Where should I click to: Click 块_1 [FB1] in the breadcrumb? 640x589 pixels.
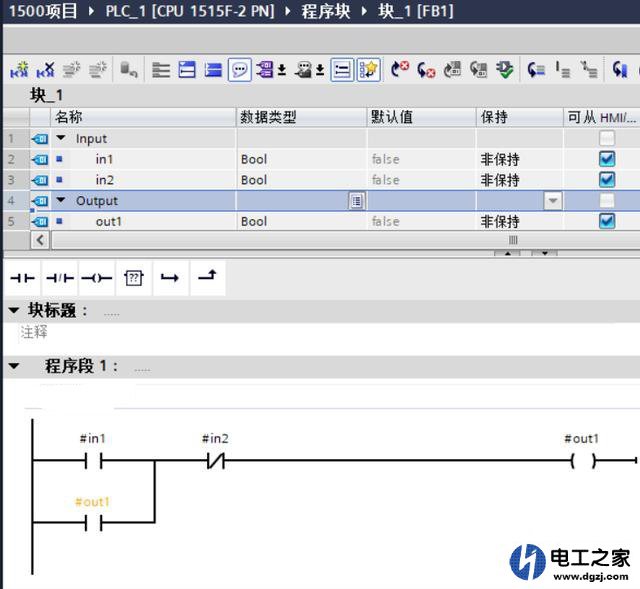click(x=416, y=11)
